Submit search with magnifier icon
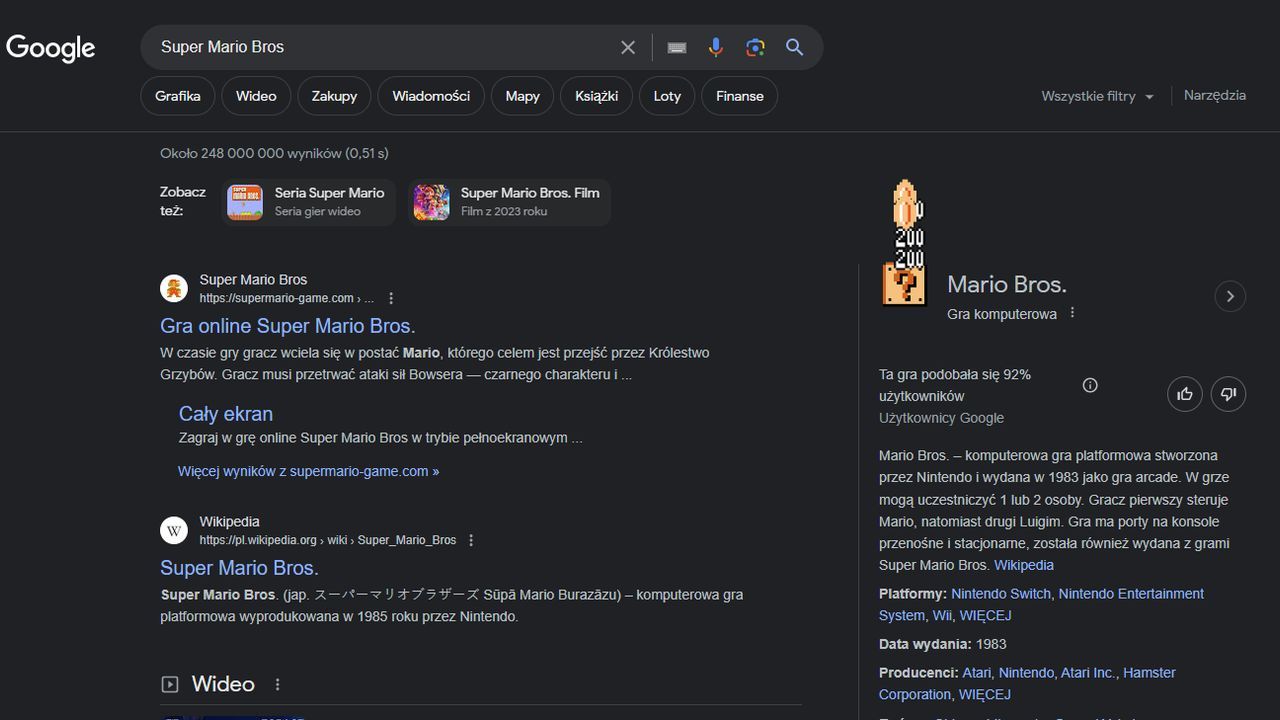Image resolution: width=1280 pixels, height=720 pixels. coord(795,47)
